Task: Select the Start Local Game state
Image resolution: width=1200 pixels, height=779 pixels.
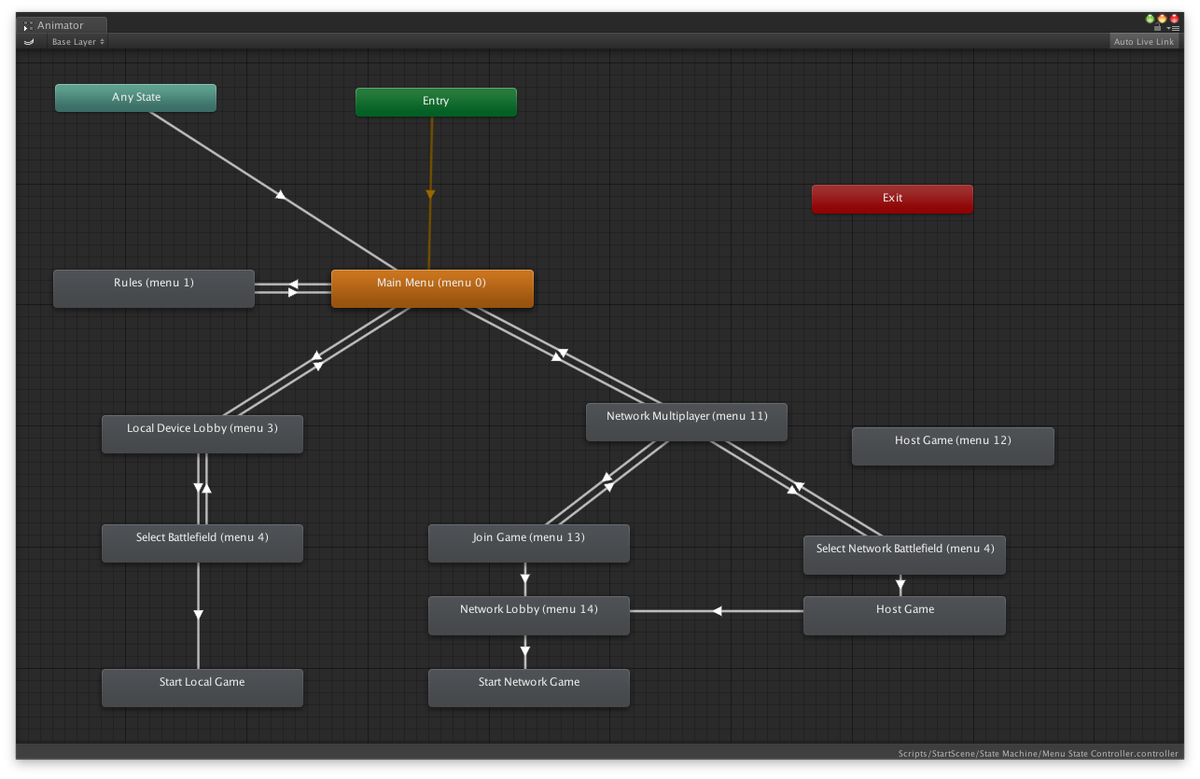Action: coord(202,688)
